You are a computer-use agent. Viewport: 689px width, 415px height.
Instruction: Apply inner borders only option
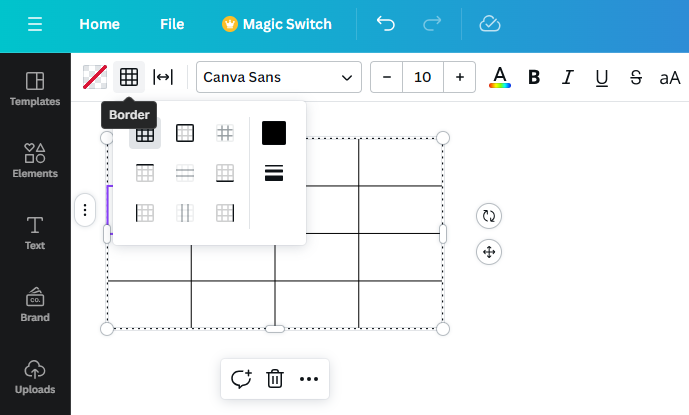225,133
